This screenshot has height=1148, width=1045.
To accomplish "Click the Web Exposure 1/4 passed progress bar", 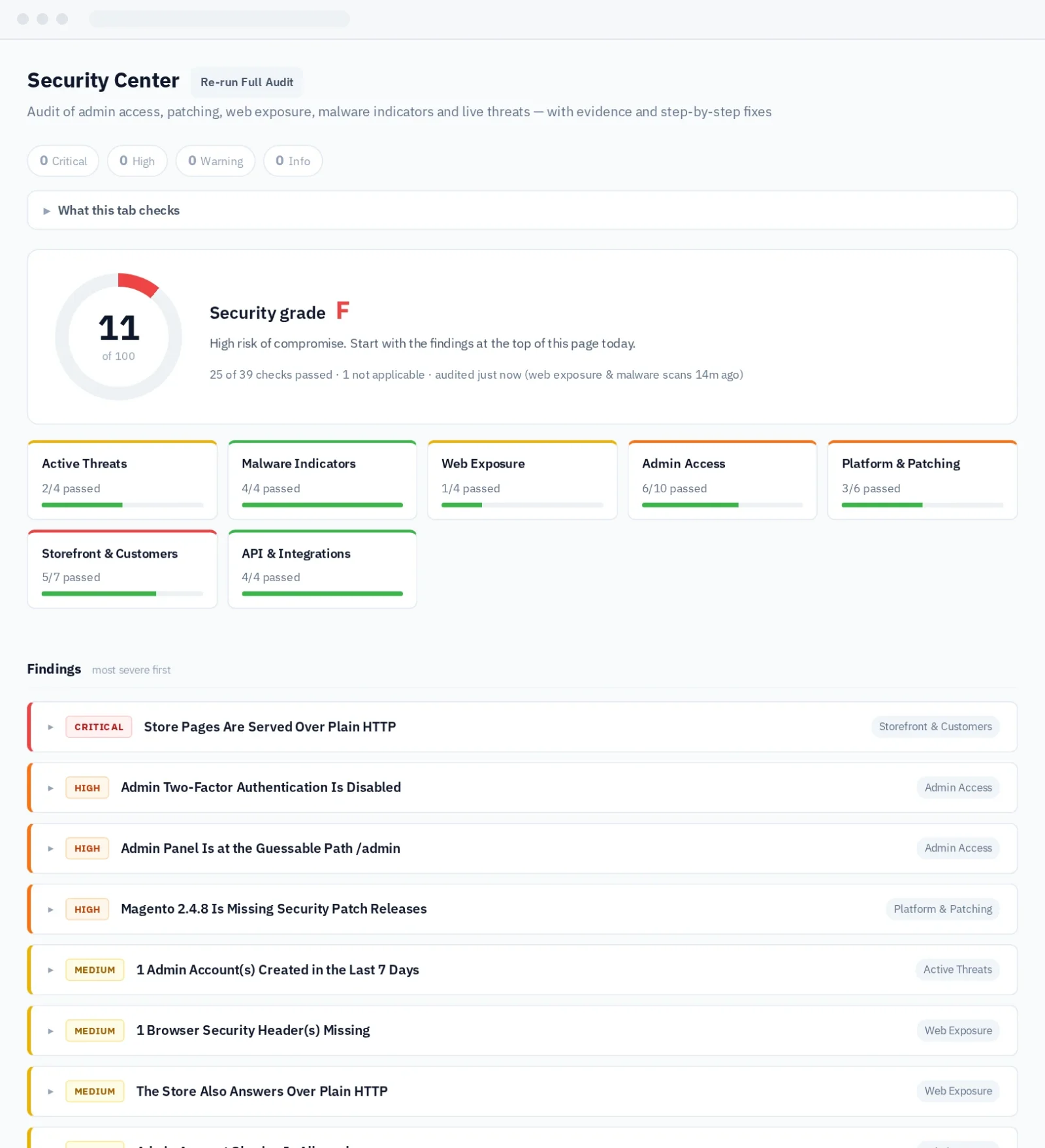I will click(522, 505).
